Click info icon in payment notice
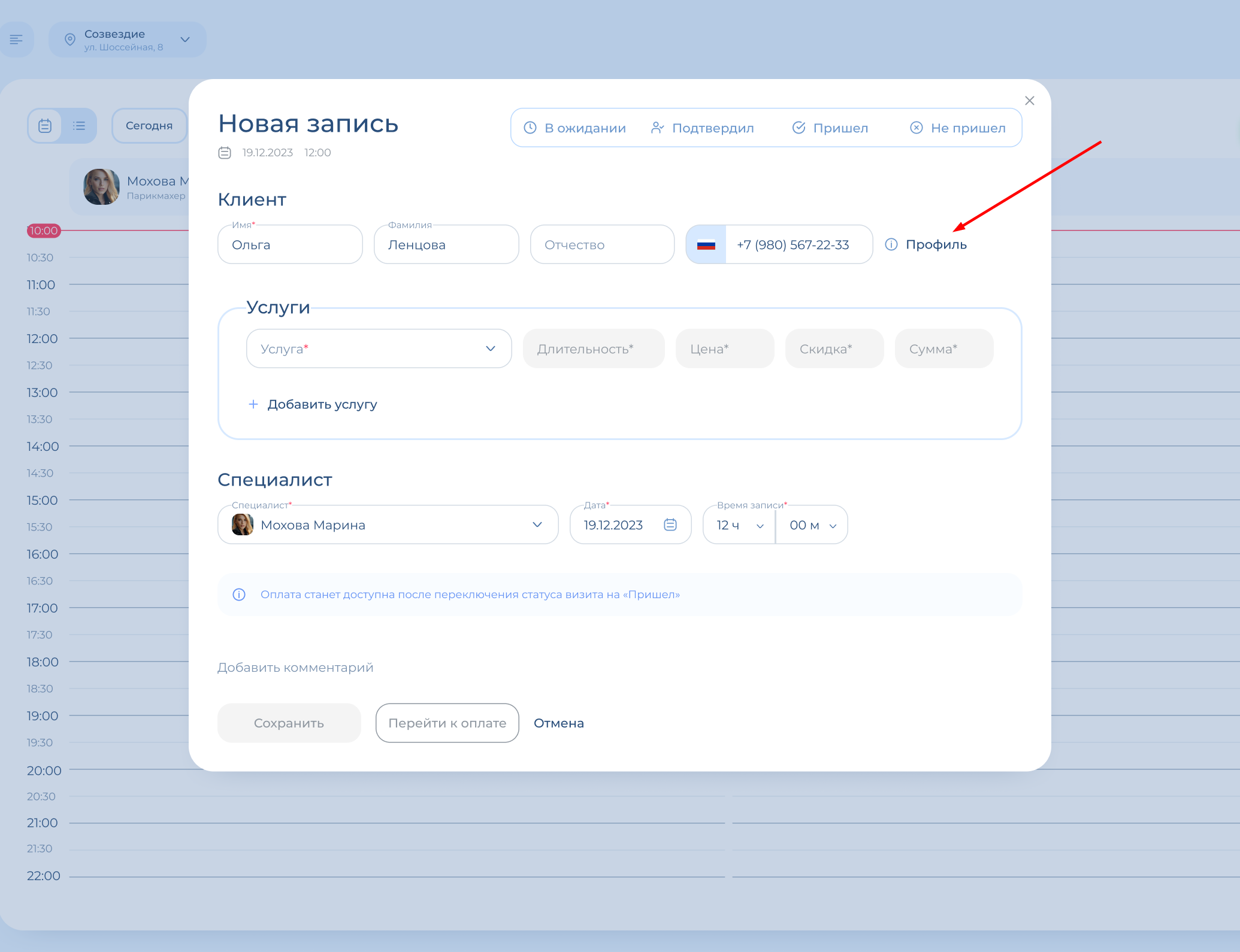 pyautogui.click(x=239, y=595)
